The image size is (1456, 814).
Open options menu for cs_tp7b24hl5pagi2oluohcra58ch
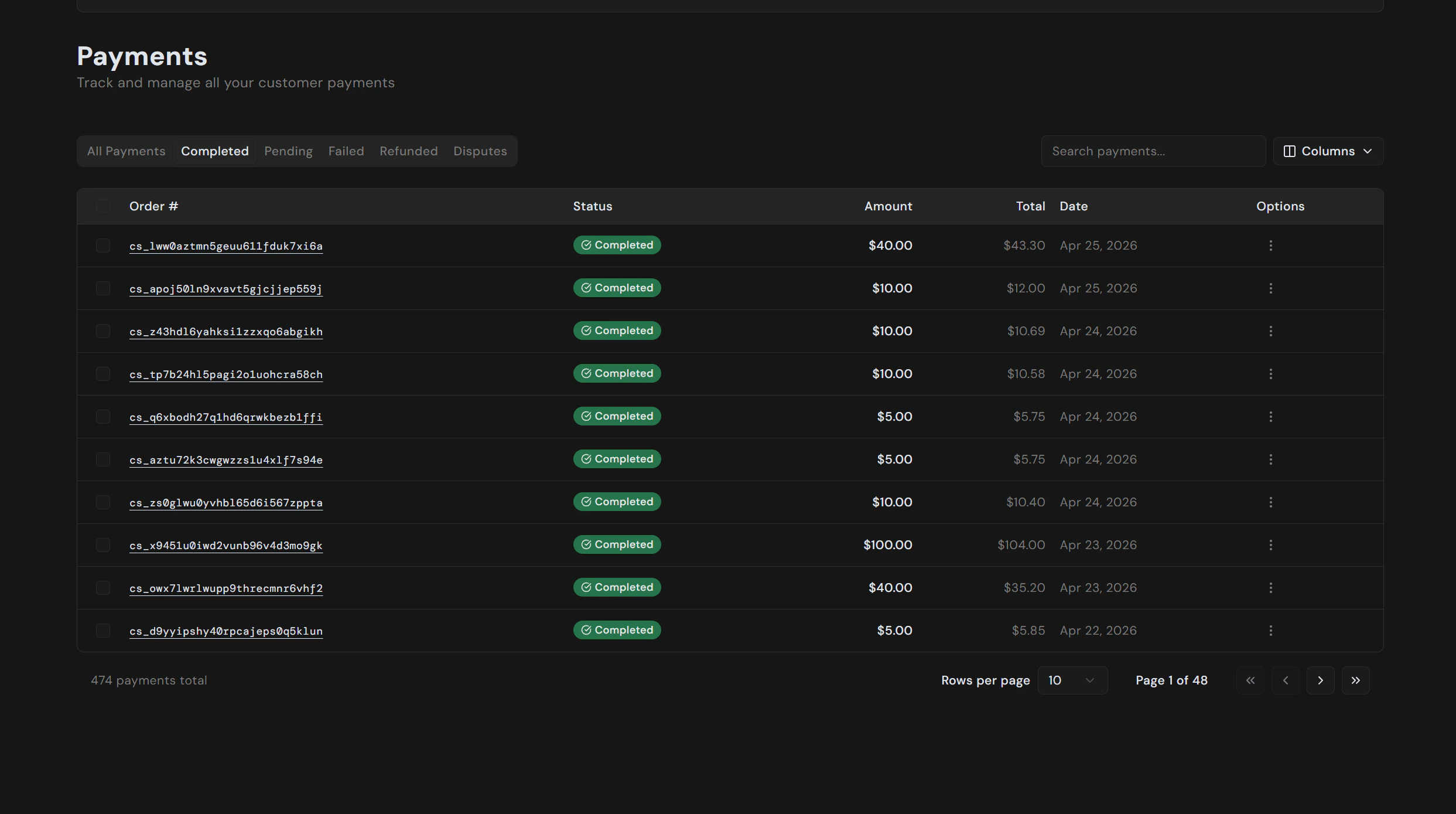(1270, 374)
